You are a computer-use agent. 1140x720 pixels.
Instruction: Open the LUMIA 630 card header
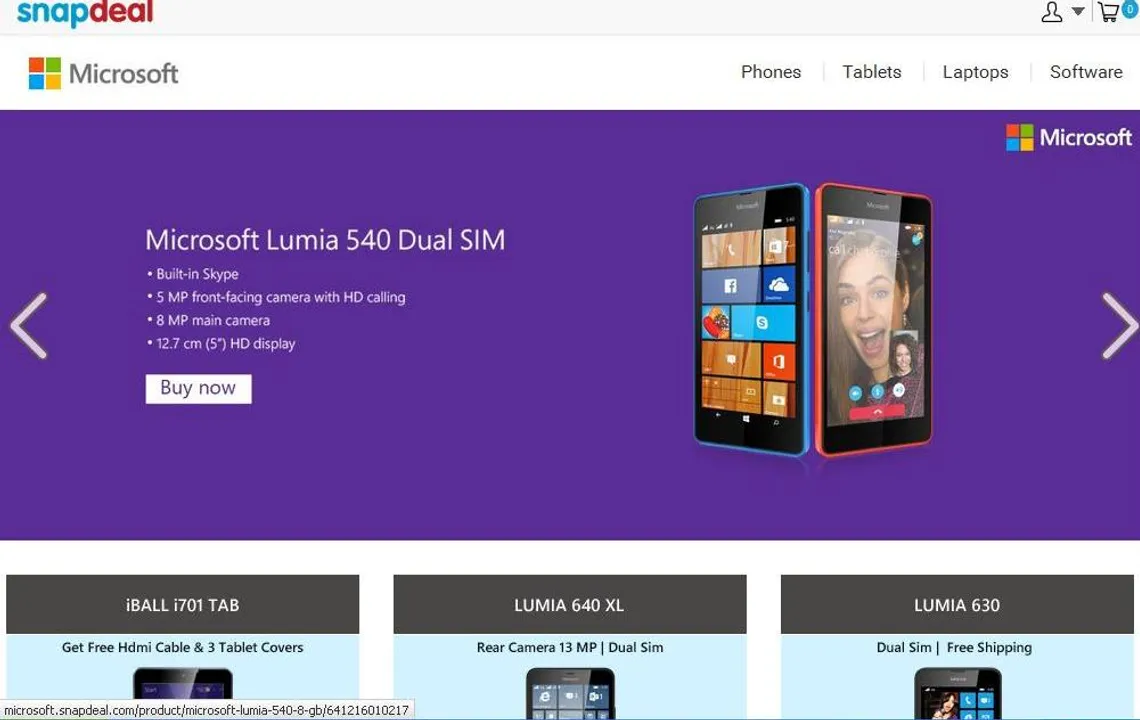pyautogui.click(x=957, y=604)
